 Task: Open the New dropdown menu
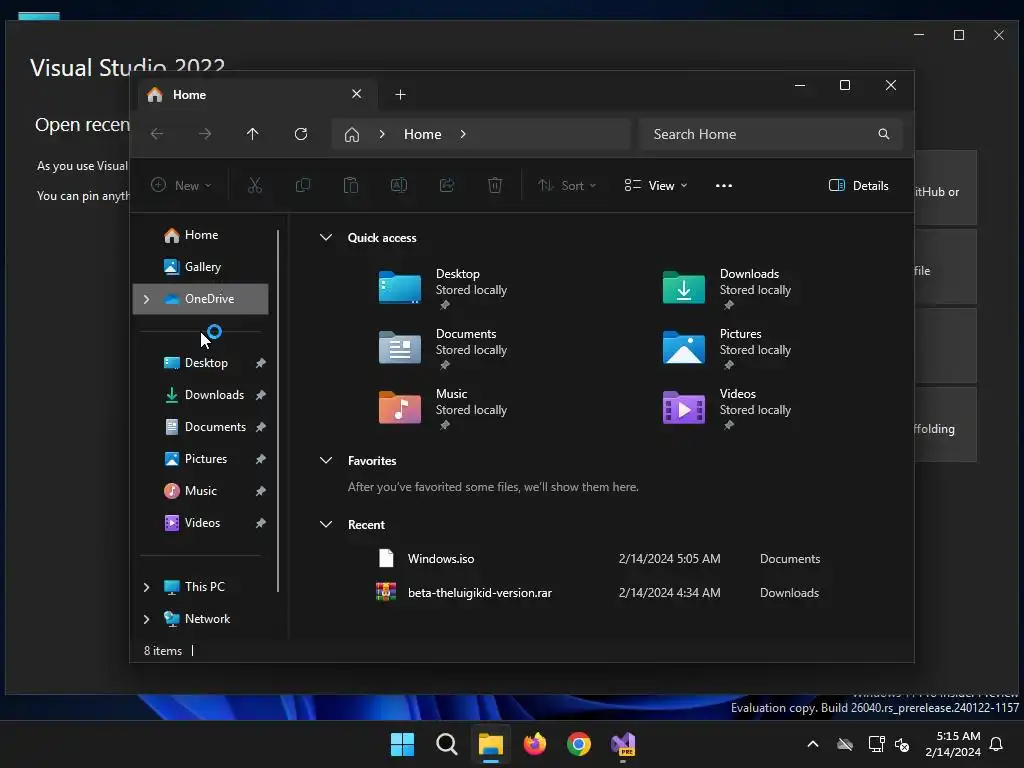point(181,185)
